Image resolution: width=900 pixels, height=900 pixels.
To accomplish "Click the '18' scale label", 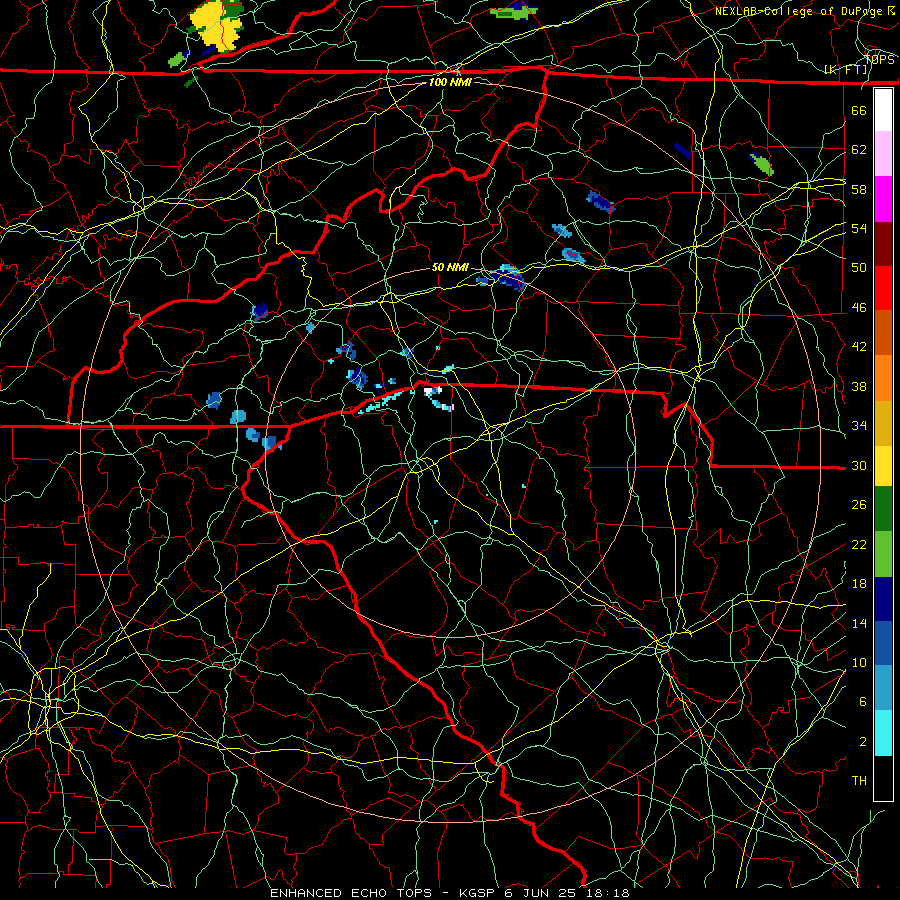I will pyautogui.click(x=859, y=584).
